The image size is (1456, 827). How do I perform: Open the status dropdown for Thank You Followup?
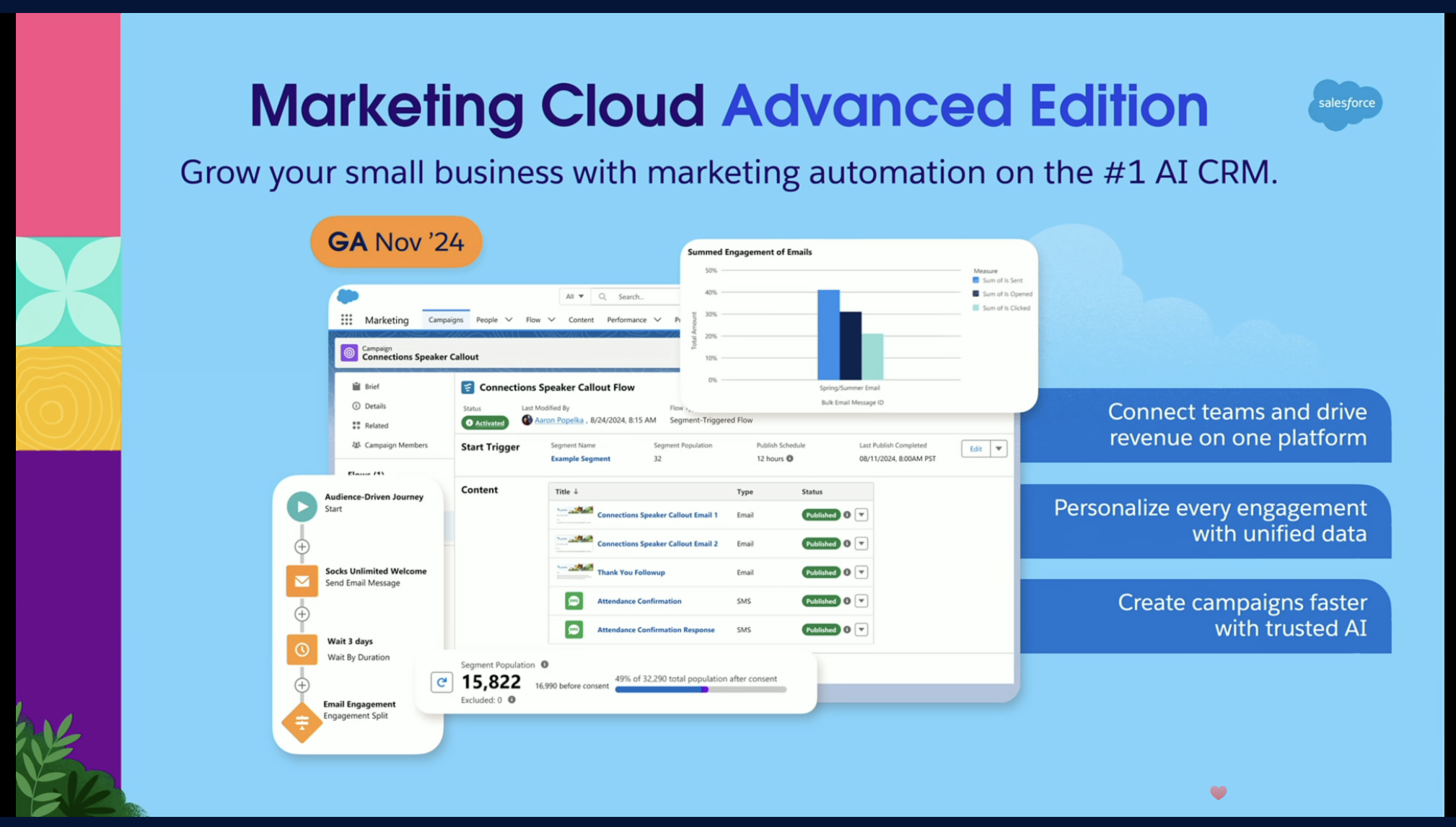861,572
